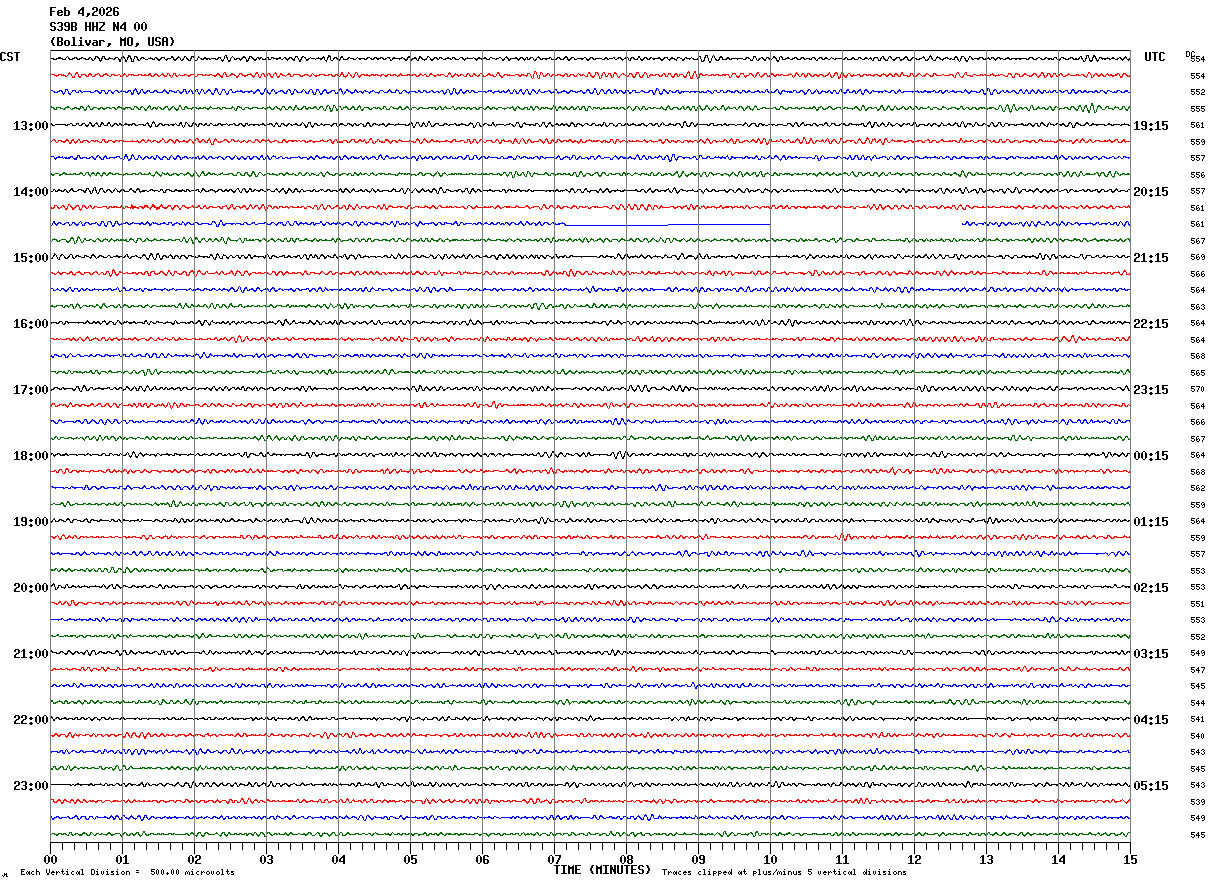Click the 00 minute tick label
1210x886 pixels.
(x=51, y=859)
